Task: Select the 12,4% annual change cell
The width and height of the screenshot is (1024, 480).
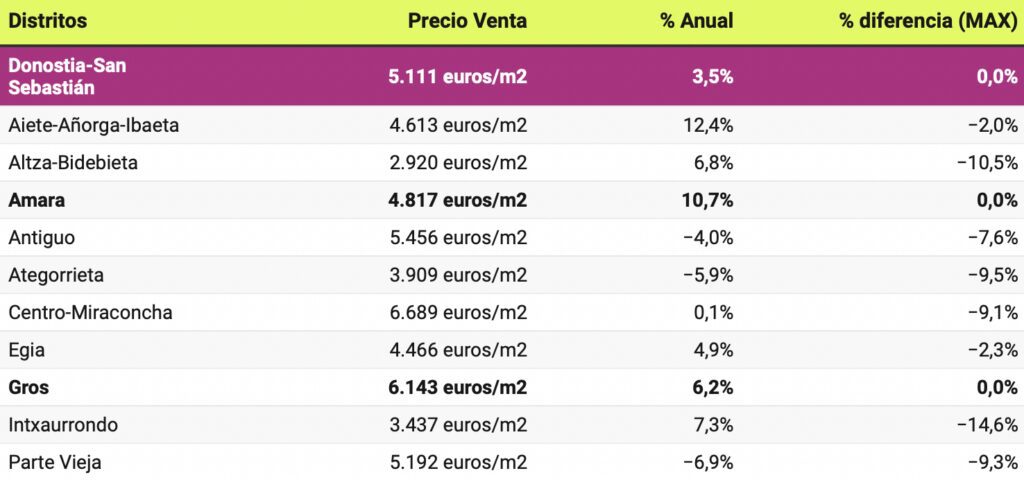Action: click(711, 125)
